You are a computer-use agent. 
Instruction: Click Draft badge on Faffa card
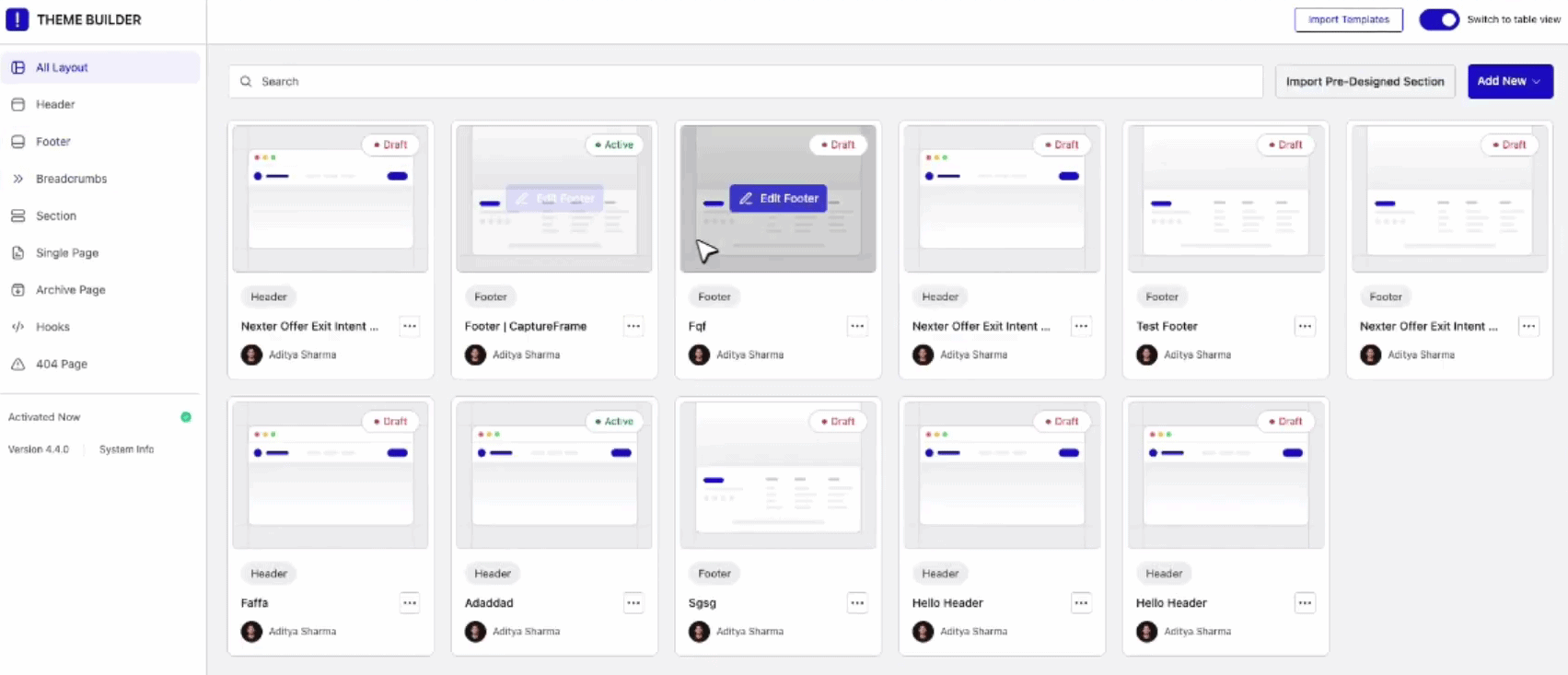(390, 422)
